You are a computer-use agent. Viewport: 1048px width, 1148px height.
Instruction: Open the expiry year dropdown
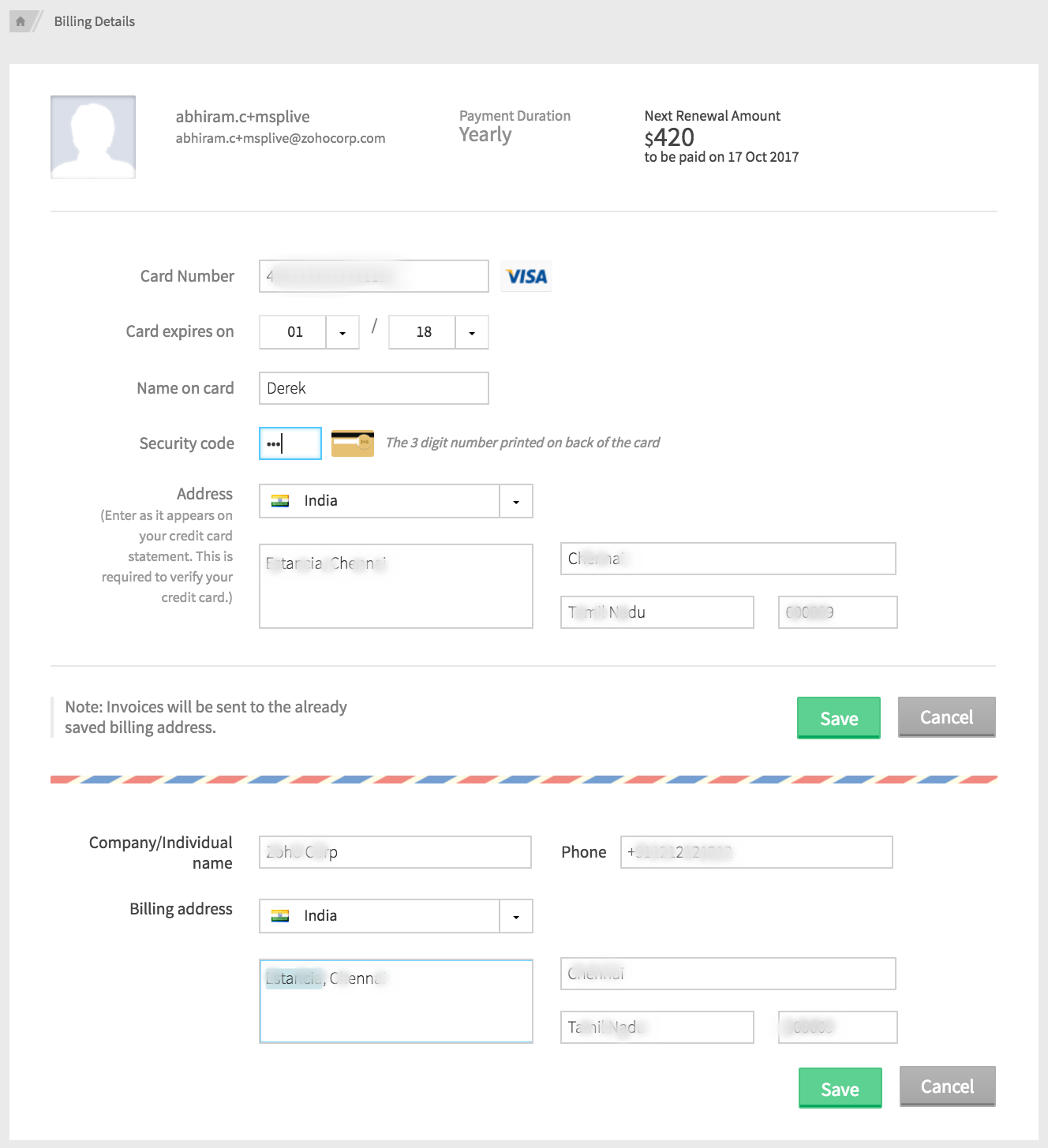pos(472,332)
